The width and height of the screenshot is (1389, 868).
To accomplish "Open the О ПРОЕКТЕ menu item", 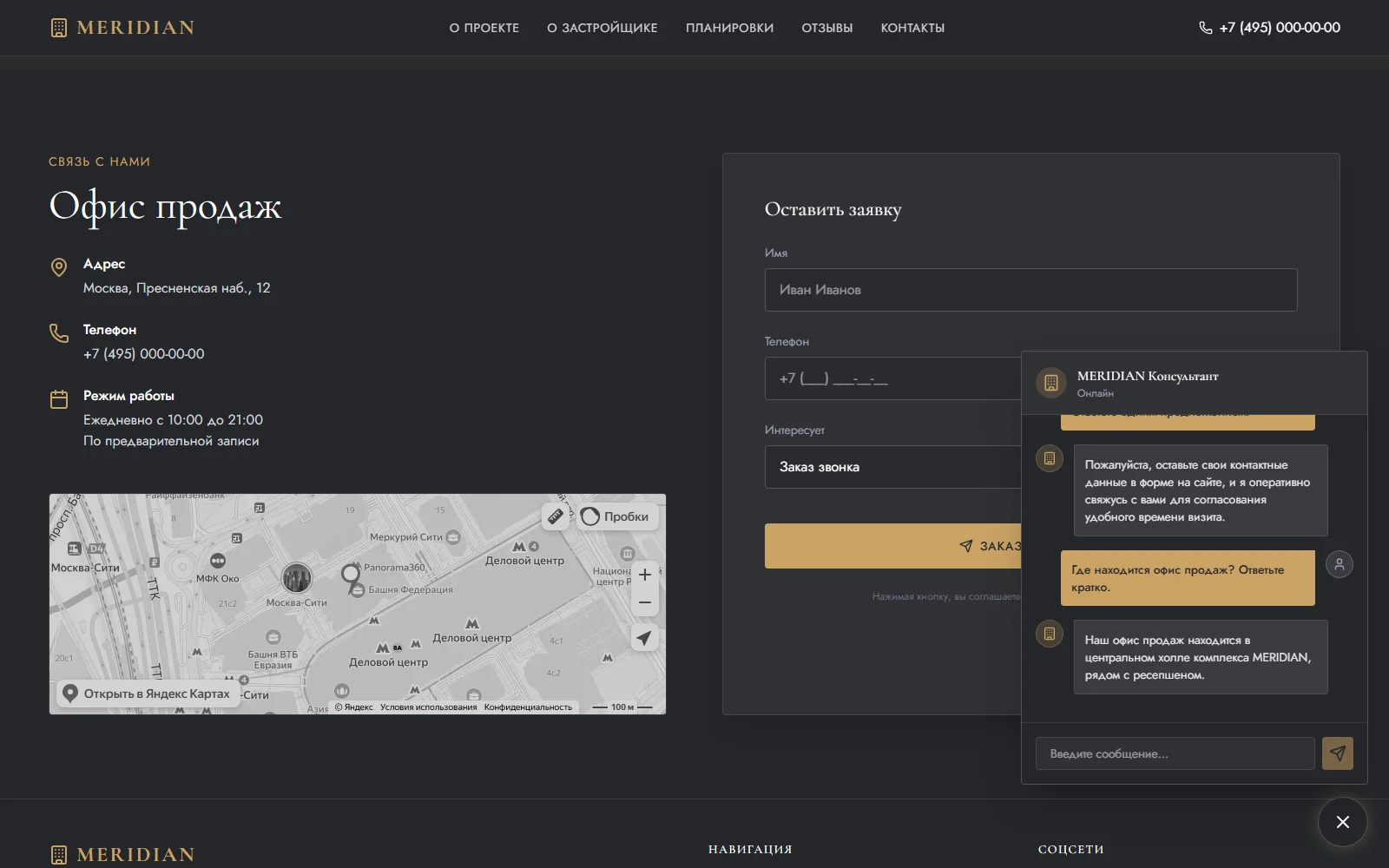I will coord(484,28).
